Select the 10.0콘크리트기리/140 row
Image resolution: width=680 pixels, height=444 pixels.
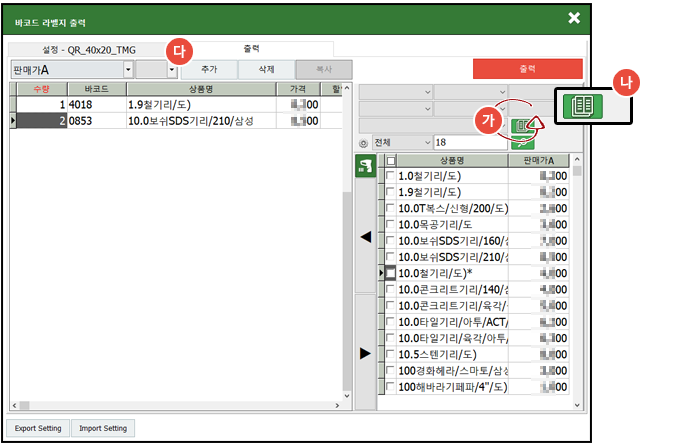453,289
